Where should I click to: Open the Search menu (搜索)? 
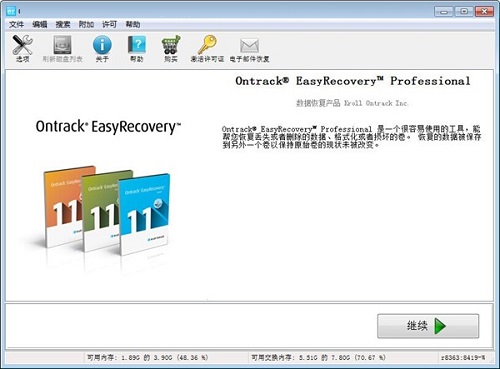(x=63, y=24)
